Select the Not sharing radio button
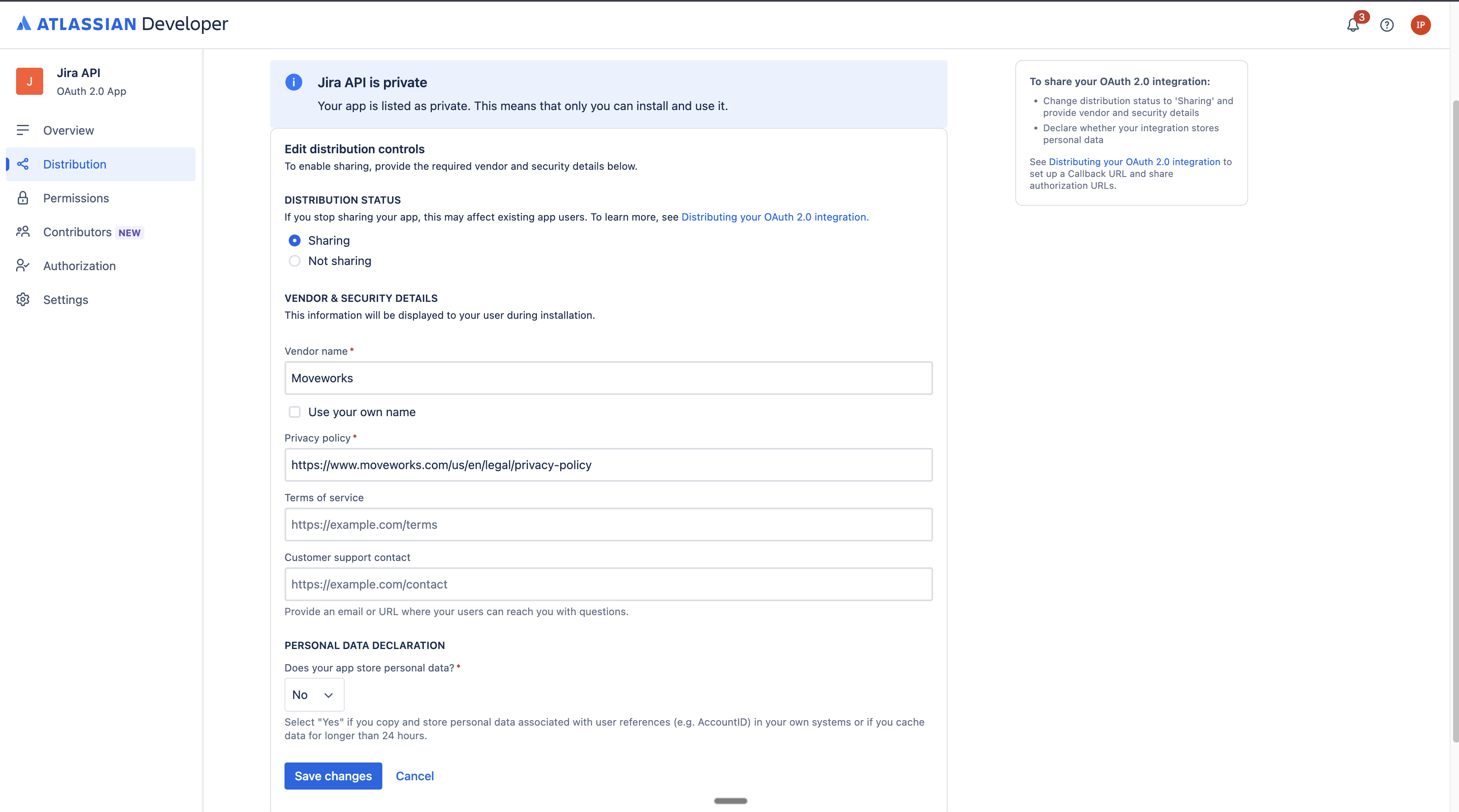This screenshot has width=1459, height=812. pyautogui.click(x=295, y=261)
